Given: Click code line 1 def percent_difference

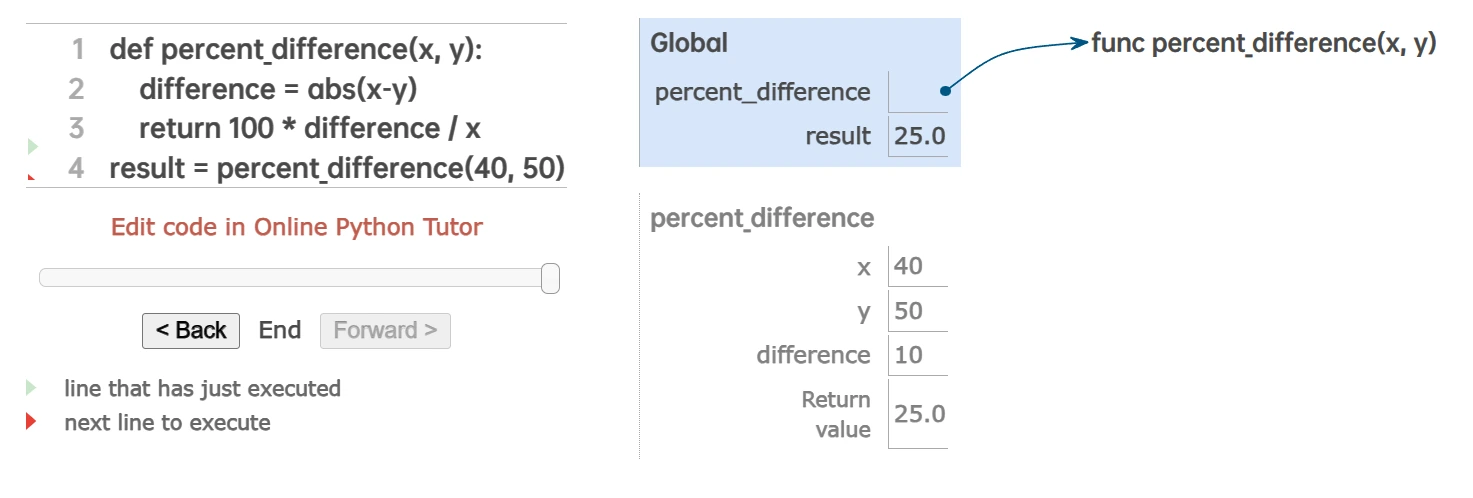Looking at the screenshot, I should (x=296, y=49).
